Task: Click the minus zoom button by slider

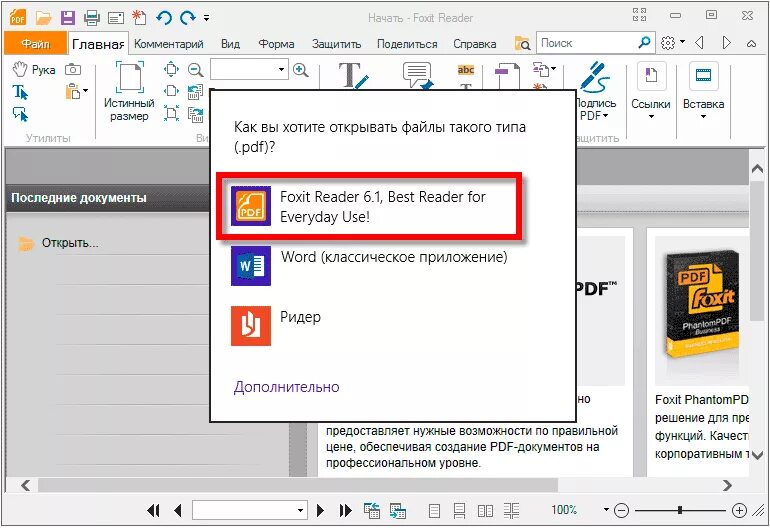Action: [x=621, y=511]
